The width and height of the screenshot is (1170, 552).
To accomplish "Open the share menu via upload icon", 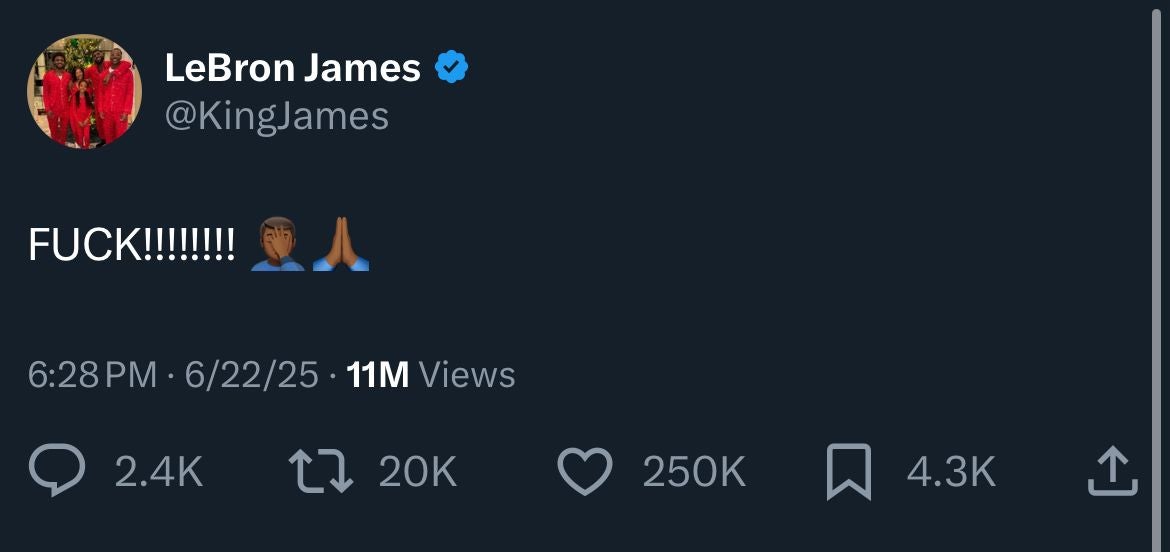I will coord(1112,472).
